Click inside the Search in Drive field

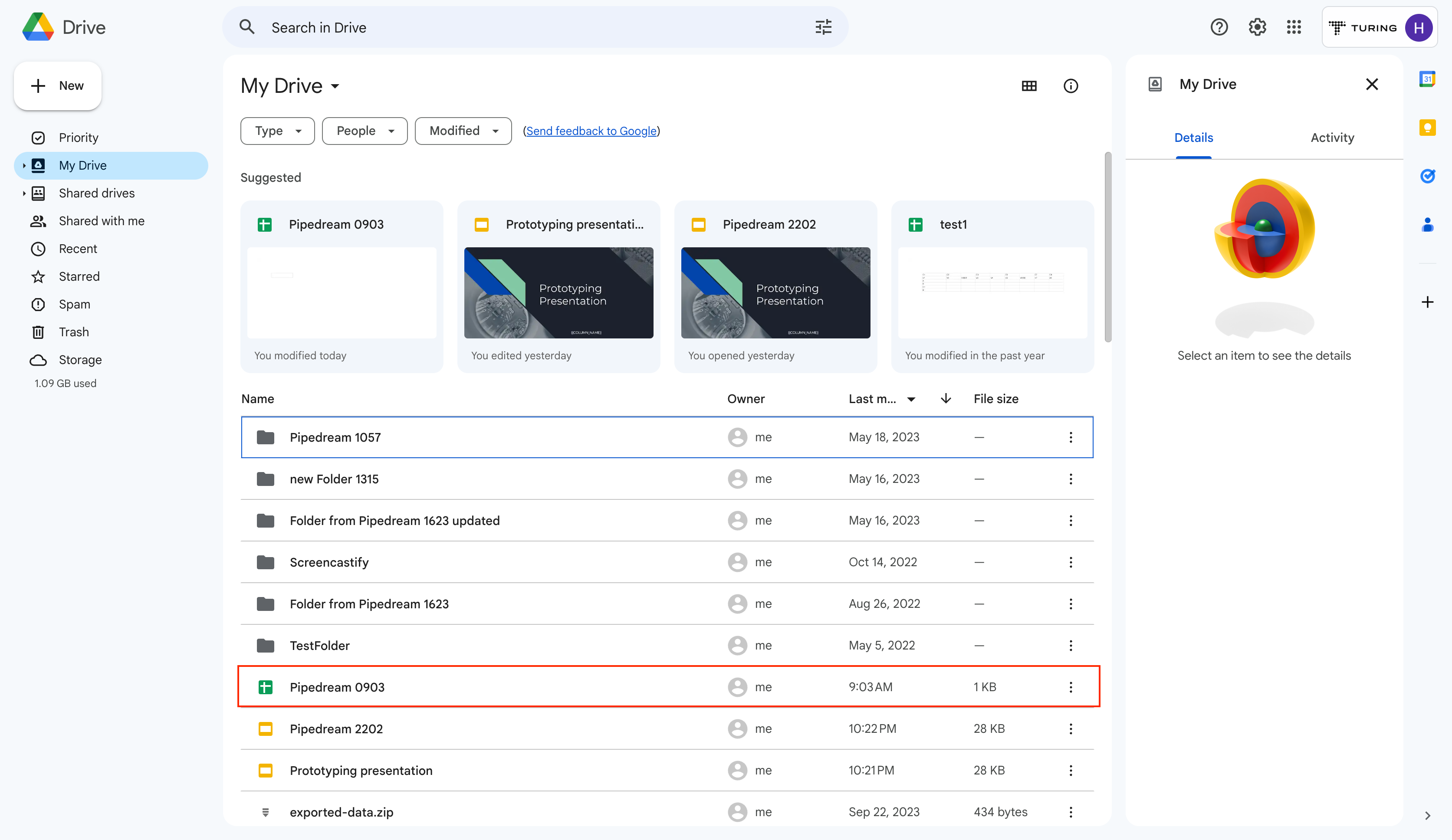tap(519, 27)
